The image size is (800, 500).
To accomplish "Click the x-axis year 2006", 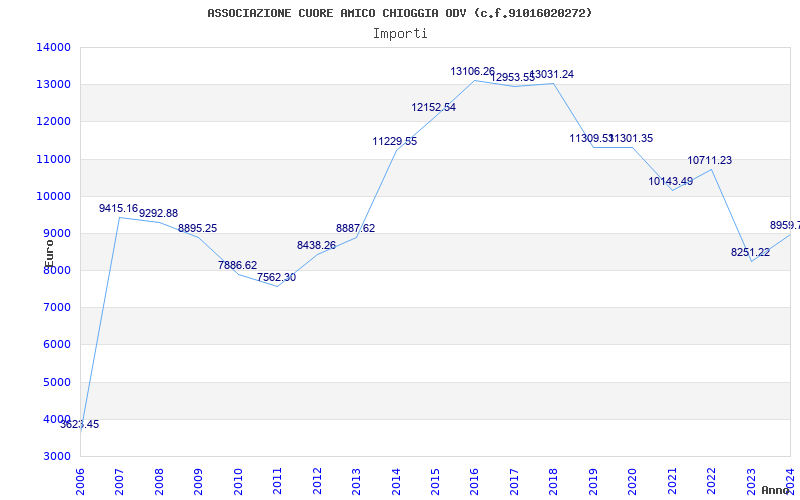I will 81,481.
